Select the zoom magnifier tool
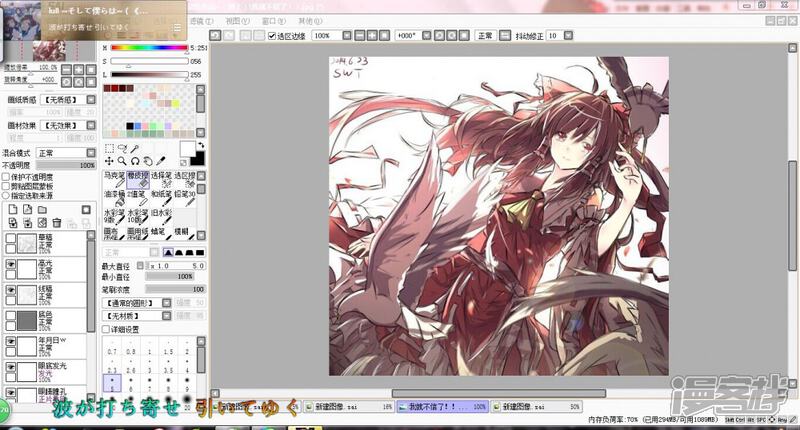Screen dimensions: 800x430 tap(122, 161)
